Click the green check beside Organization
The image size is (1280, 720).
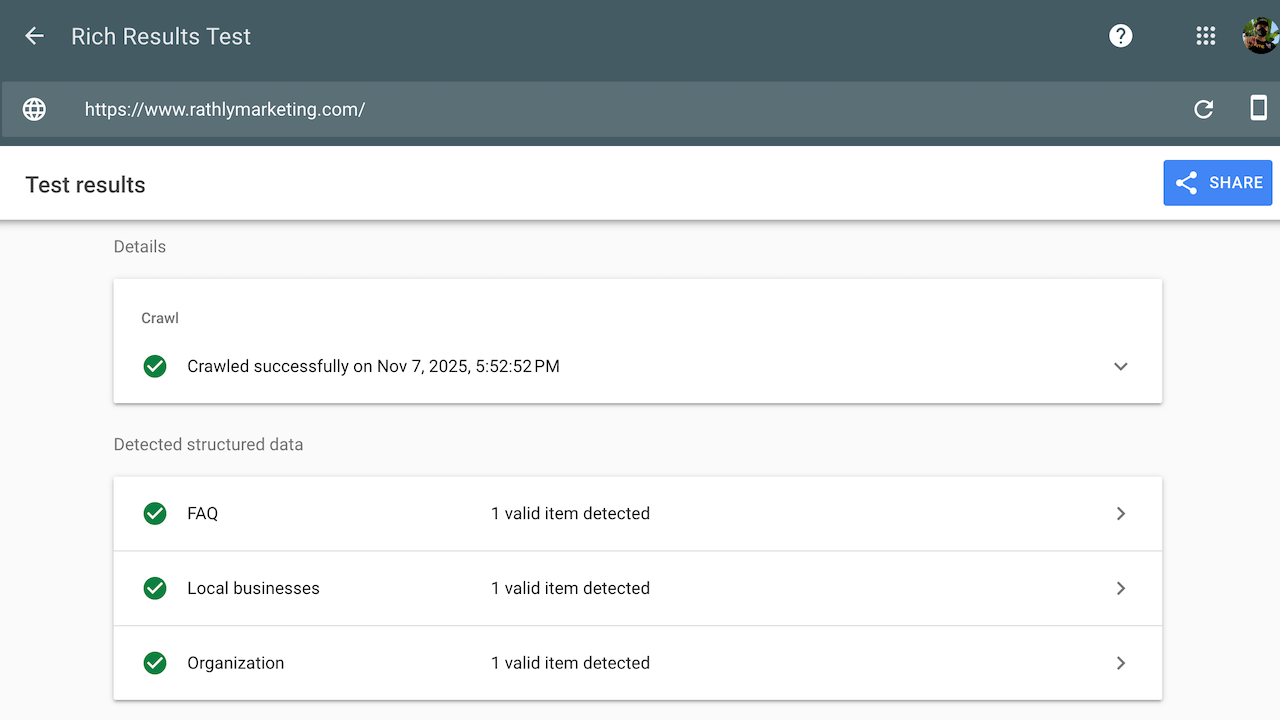click(x=154, y=663)
